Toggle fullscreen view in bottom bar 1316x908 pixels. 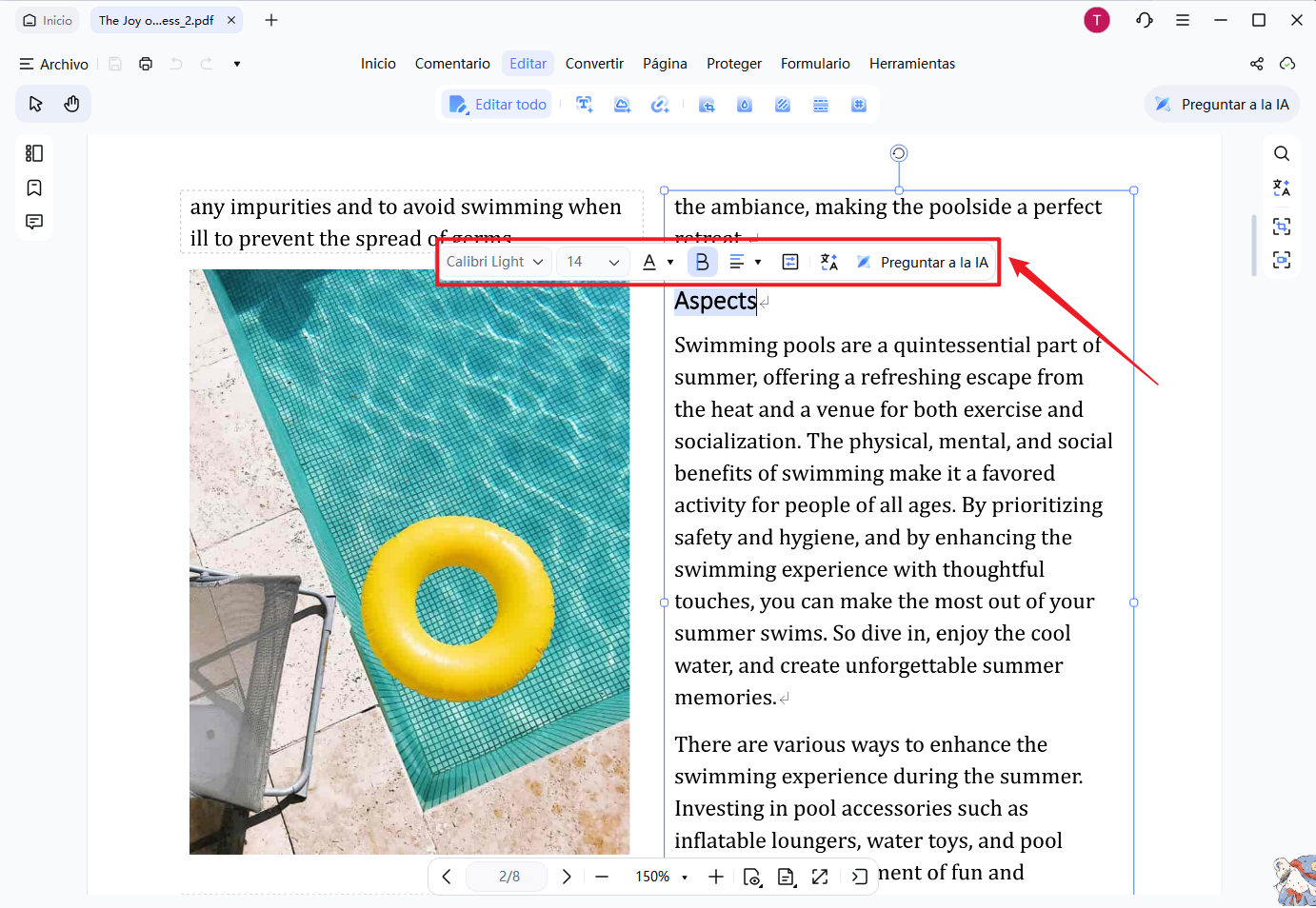point(820,877)
